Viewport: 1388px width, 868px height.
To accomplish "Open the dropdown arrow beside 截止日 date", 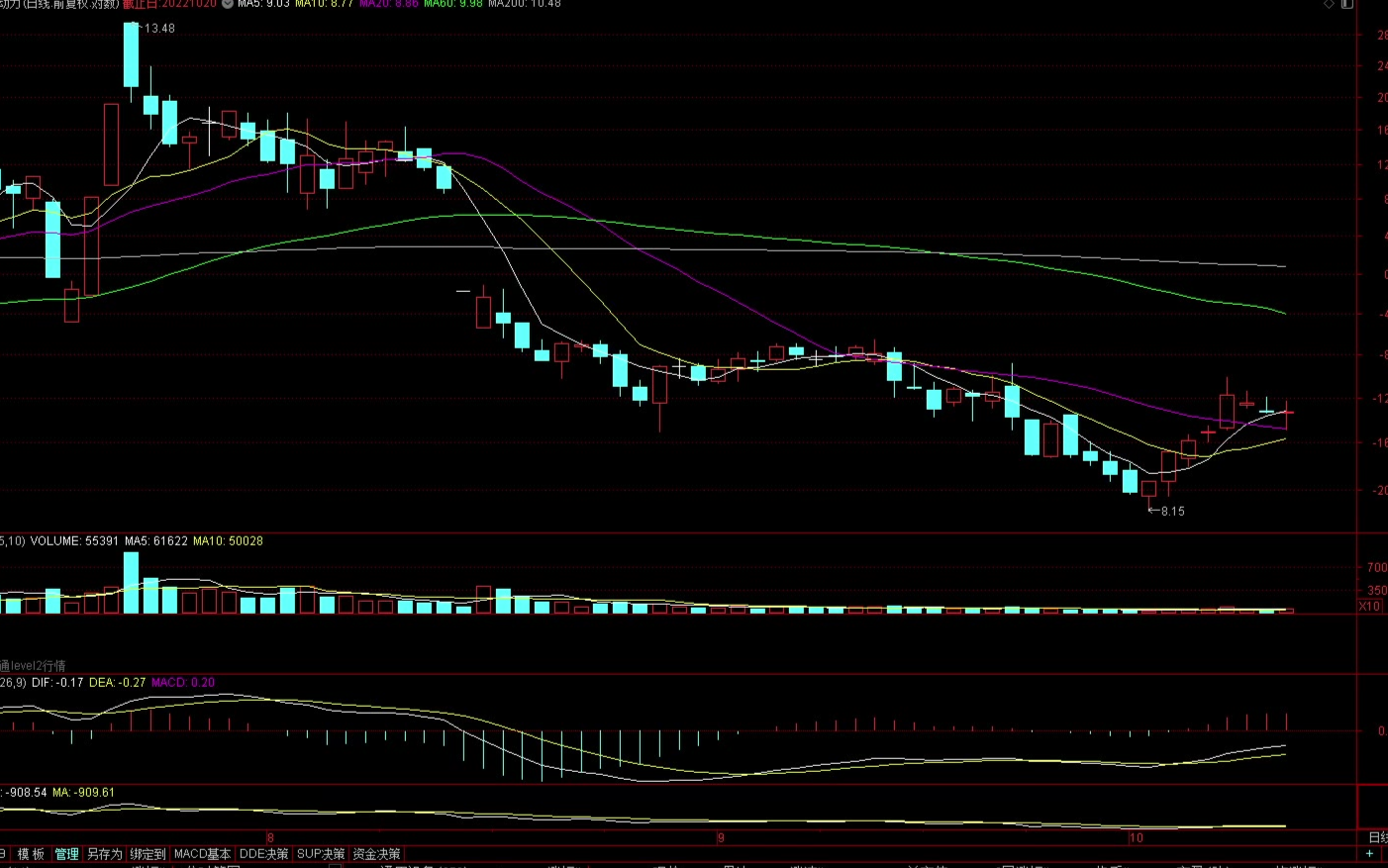I will click(x=228, y=4).
